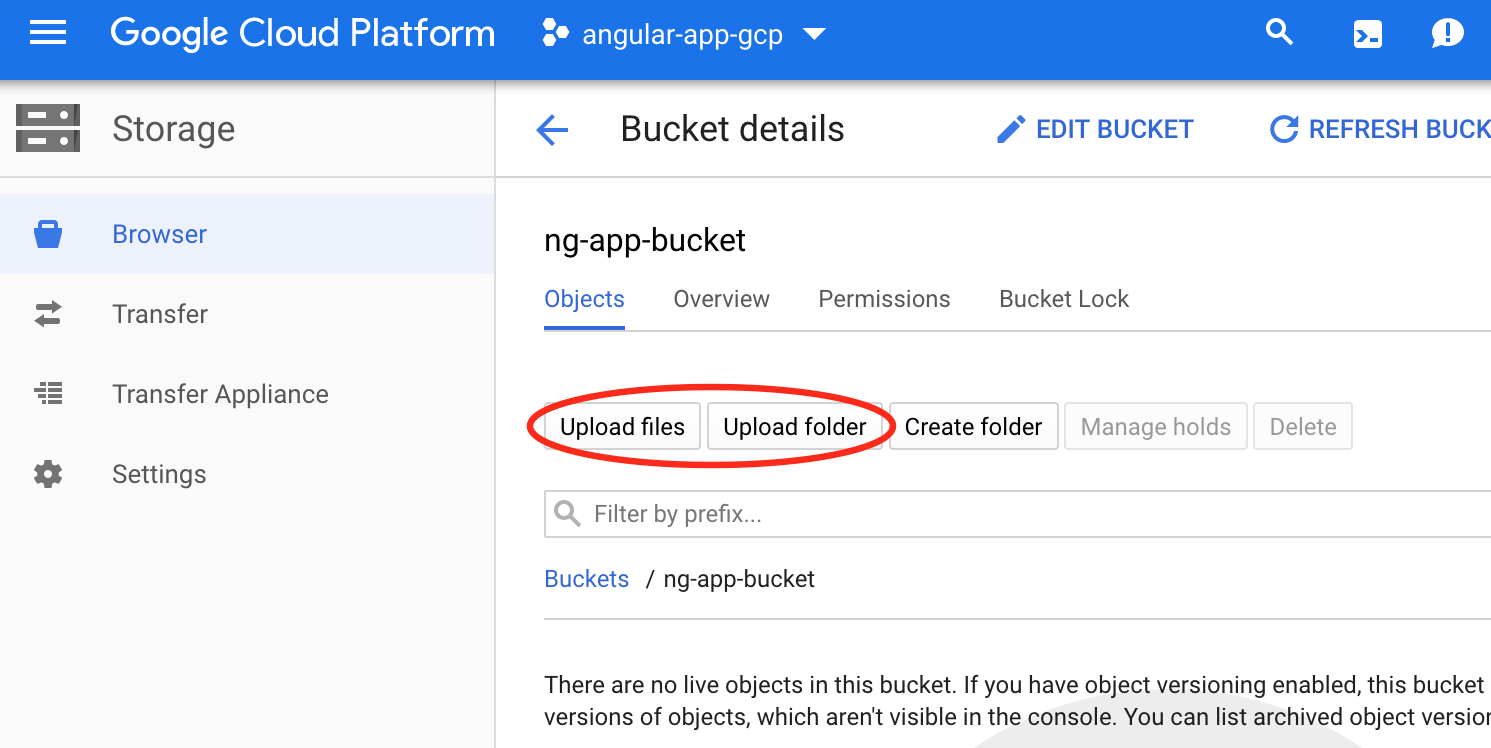Expand the angular-app-gcp project selector

683,35
